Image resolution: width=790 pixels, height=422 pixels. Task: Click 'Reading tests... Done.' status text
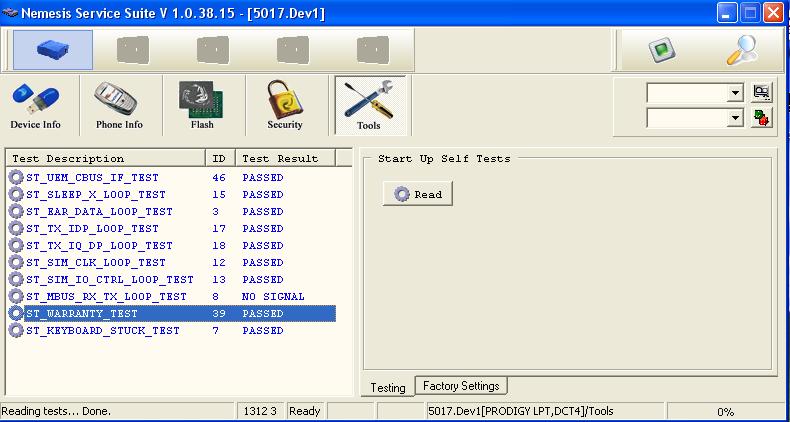tap(56, 411)
